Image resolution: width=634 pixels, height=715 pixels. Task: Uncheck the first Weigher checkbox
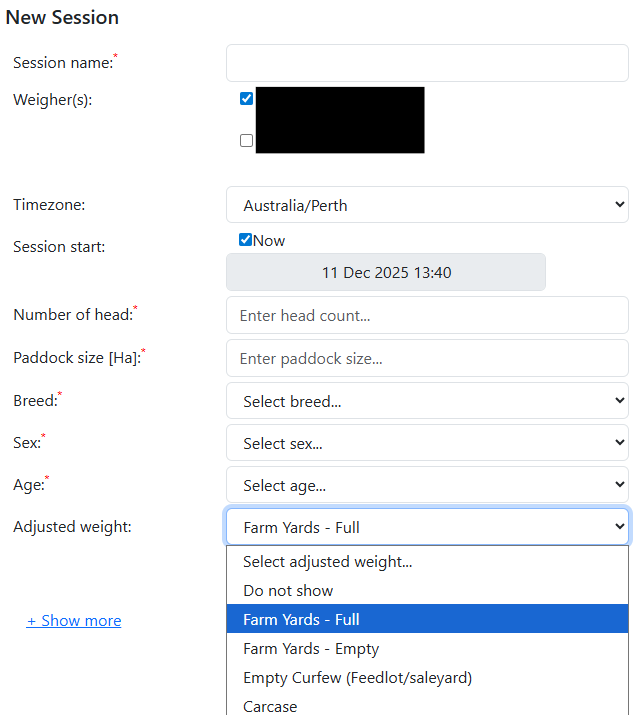(x=247, y=99)
